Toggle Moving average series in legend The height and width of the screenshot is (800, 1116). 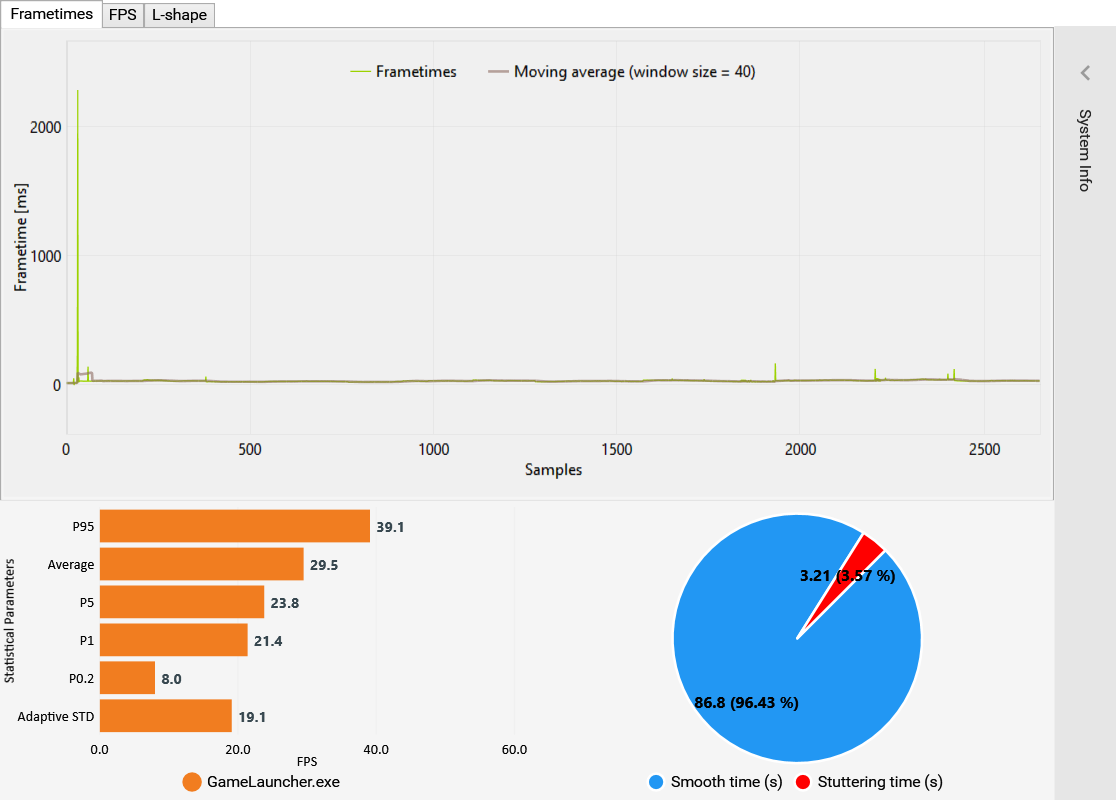621,72
